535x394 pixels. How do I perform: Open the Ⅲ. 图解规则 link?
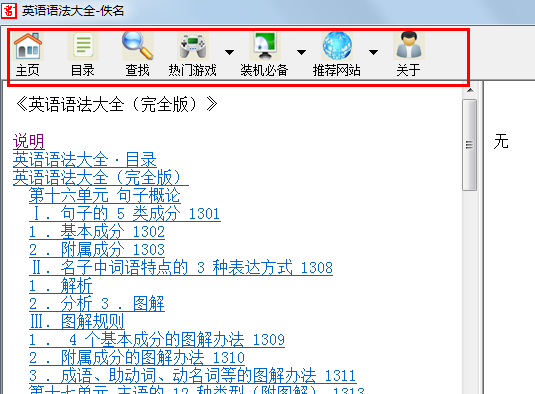click(77, 322)
